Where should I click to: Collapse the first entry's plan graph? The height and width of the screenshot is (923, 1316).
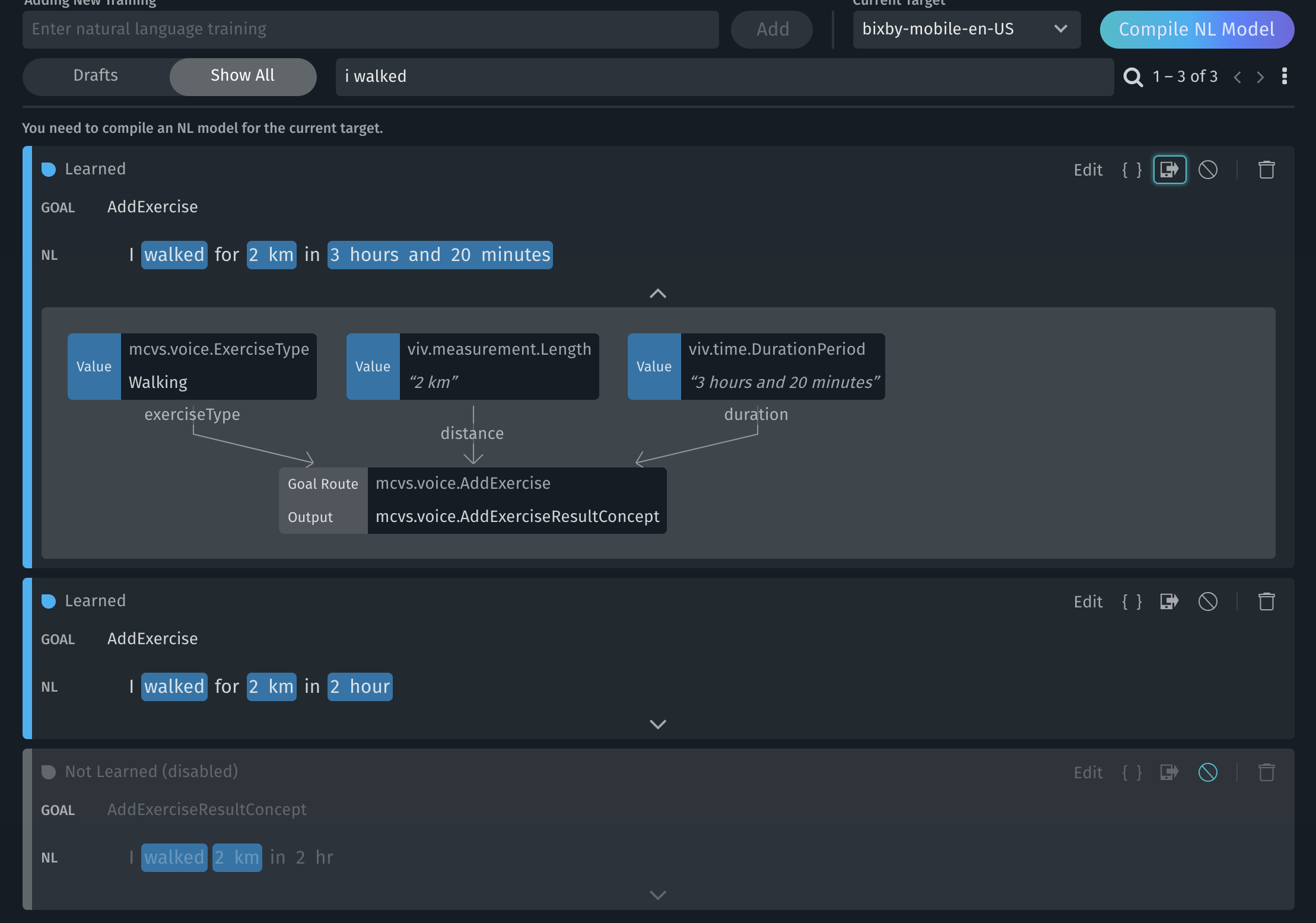pos(657,294)
